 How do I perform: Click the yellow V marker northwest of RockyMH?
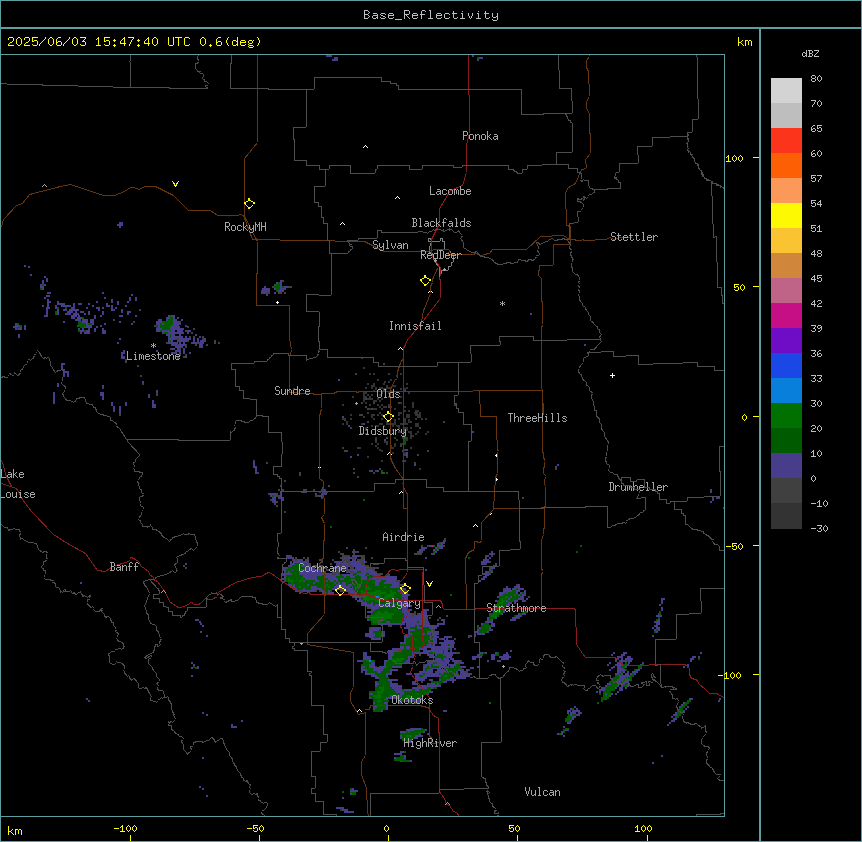coord(175,184)
